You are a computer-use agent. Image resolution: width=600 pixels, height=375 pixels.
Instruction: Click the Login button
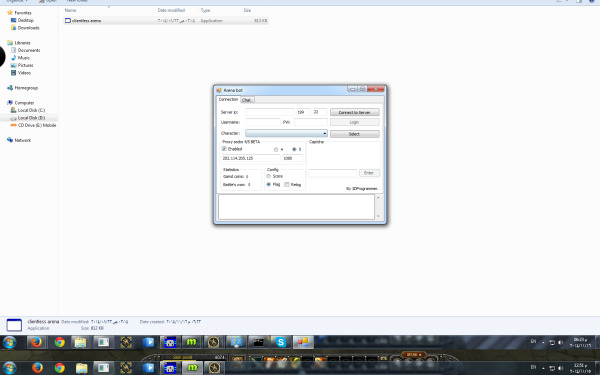pos(355,122)
